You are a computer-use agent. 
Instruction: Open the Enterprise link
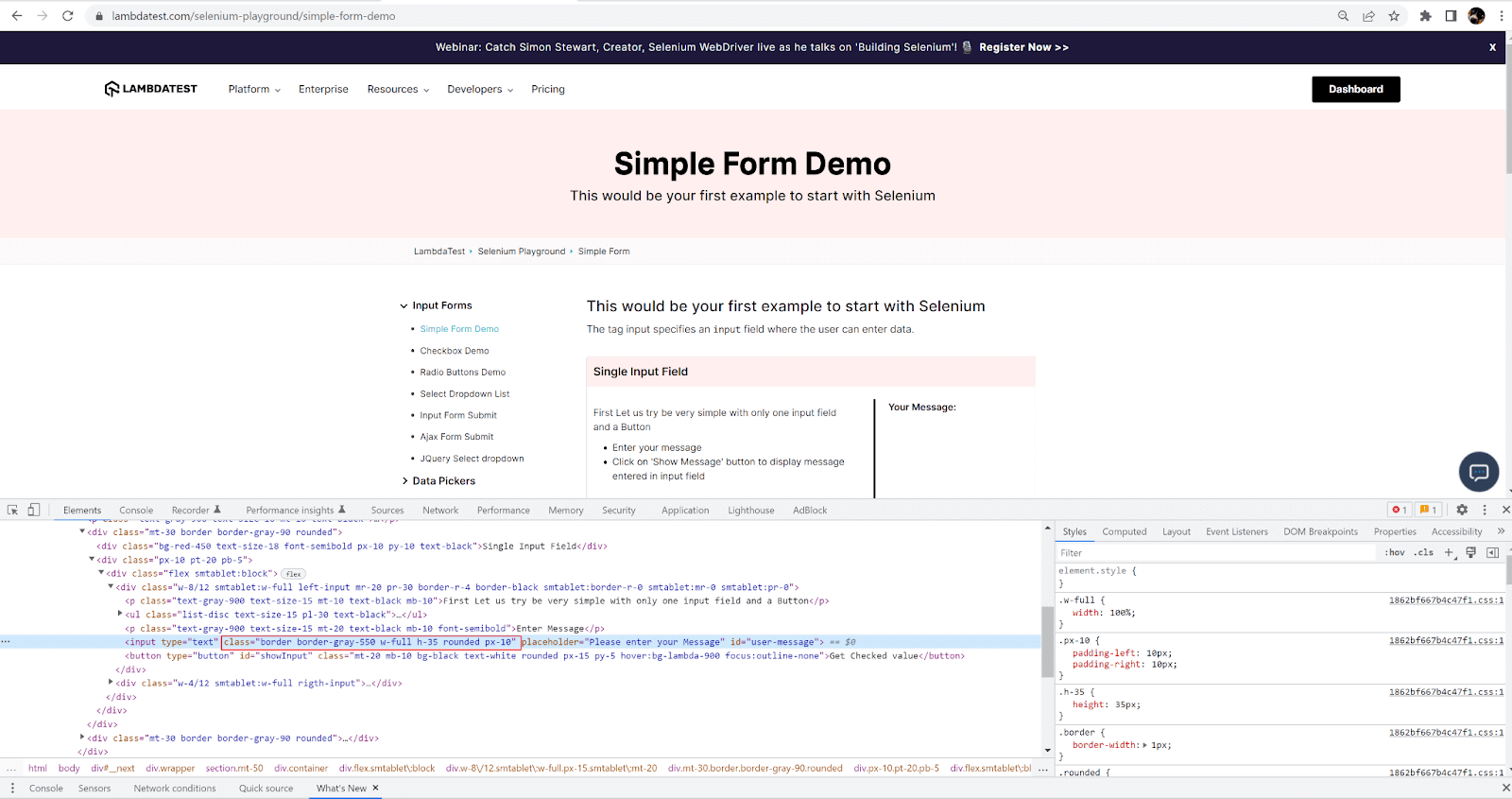[x=323, y=89]
